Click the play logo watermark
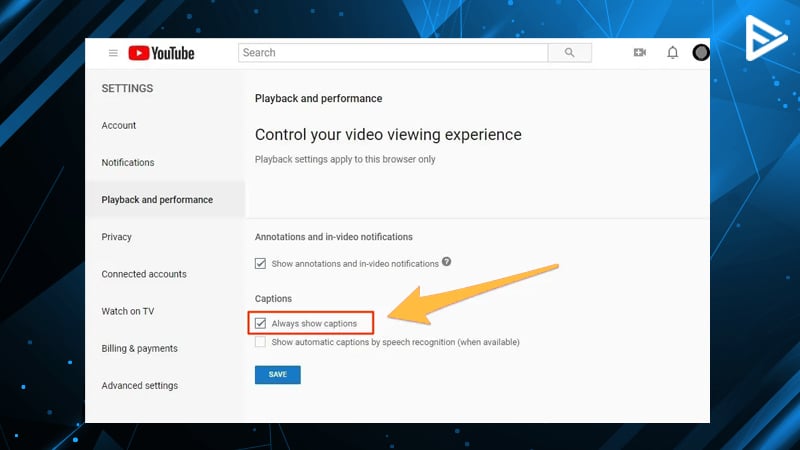Image resolution: width=800 pixels, height=450 pixels. click(x=765, y=38)
